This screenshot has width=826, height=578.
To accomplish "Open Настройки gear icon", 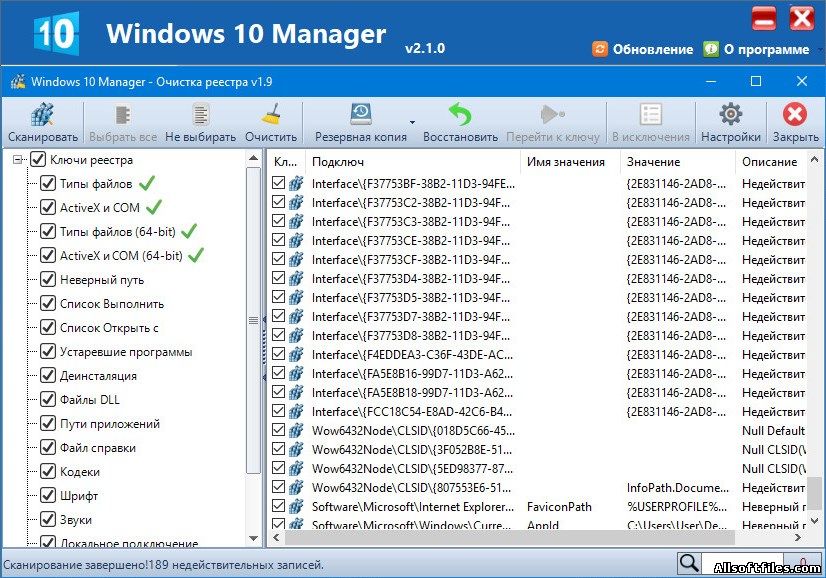I will pos(731,114).
